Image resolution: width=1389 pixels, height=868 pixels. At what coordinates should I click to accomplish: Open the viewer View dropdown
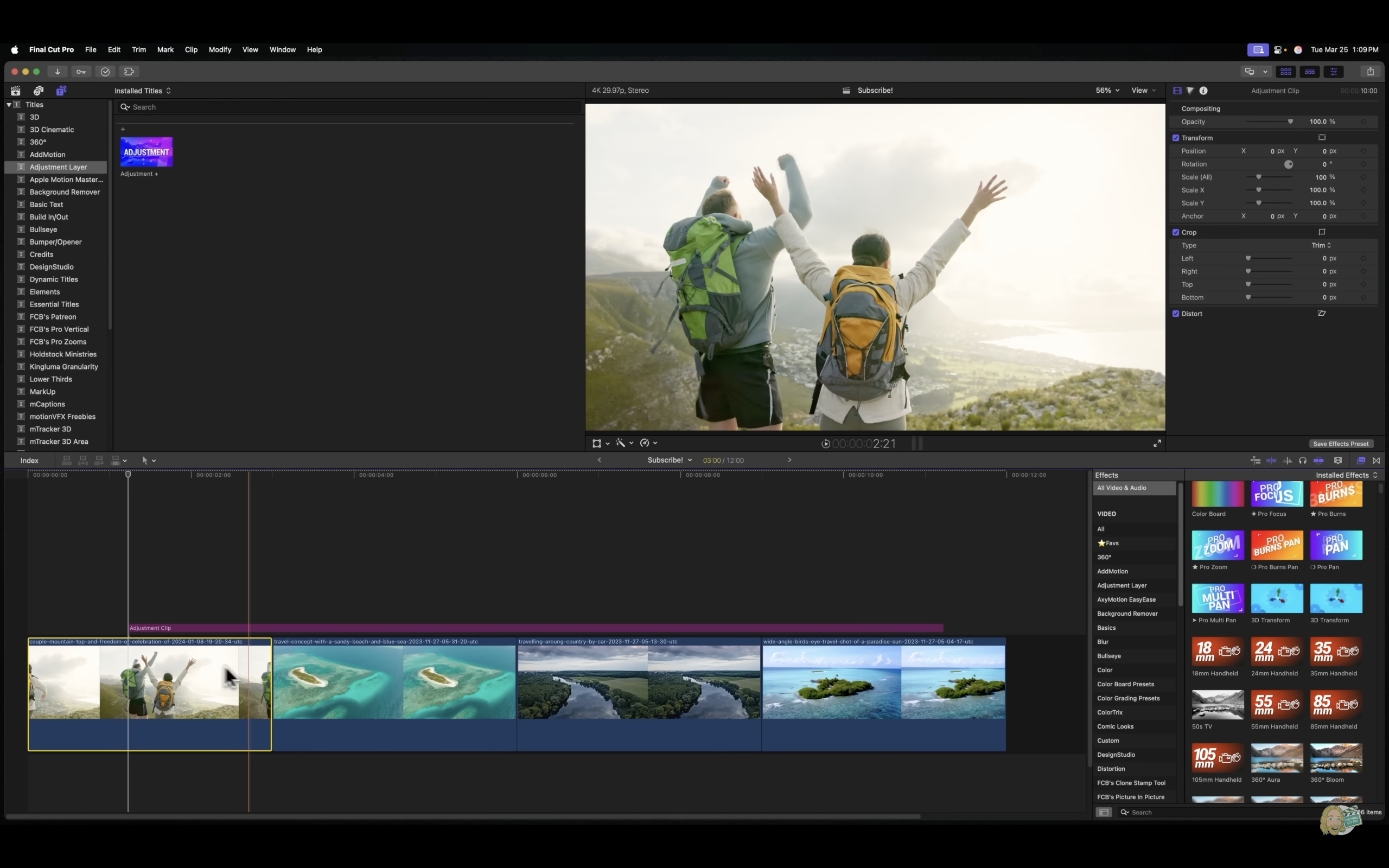pyautogui.click(x=1143, y=90)
